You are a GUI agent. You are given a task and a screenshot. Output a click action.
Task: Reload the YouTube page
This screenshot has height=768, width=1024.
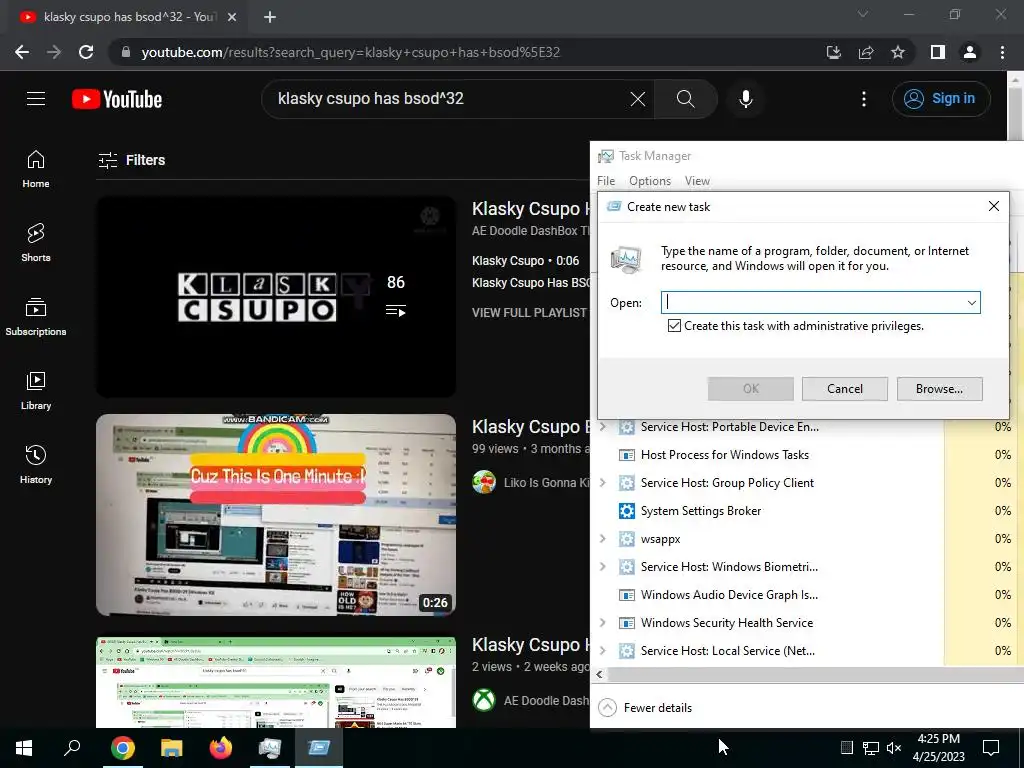pyautogui.click(x=86, y=52)
